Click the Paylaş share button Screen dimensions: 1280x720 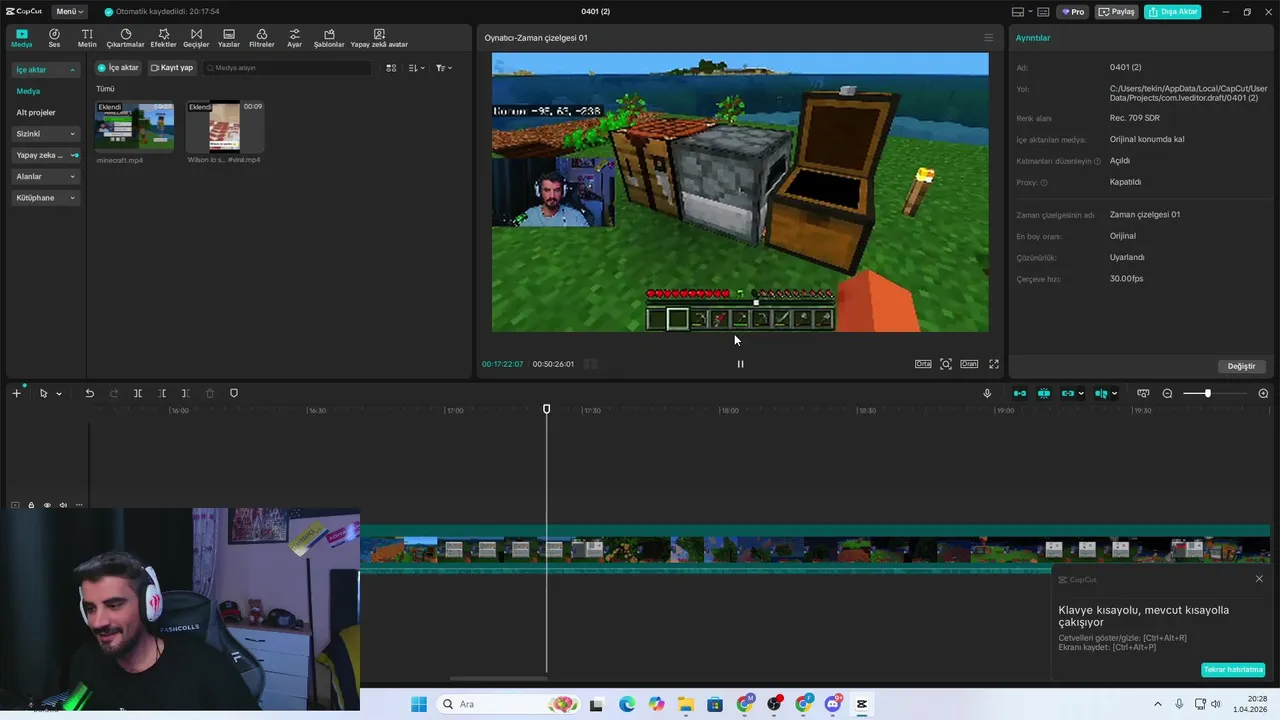[1117, 12]
